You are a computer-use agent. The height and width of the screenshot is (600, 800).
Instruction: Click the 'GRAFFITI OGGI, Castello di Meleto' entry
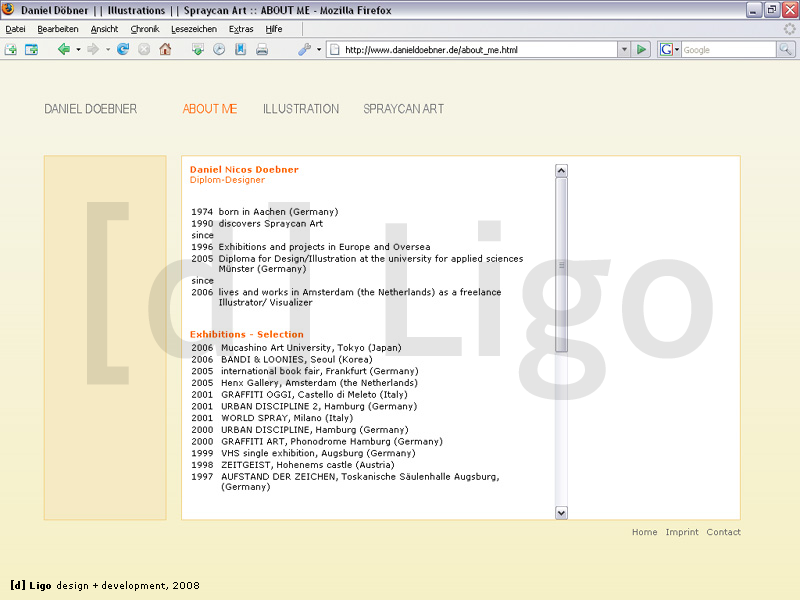[x=314, y=394]
